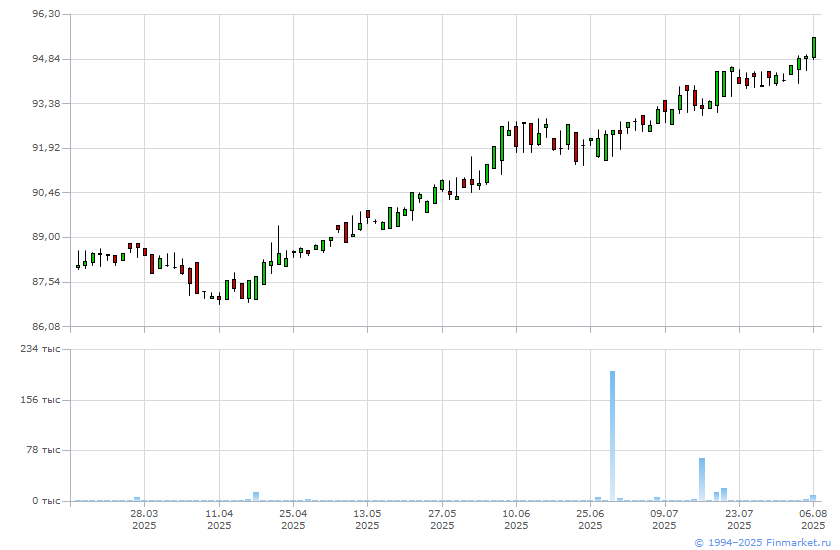Screen dimensions: 840x550
Task: Click the 87,54 price axis label
Action: [x=46, y=282]
